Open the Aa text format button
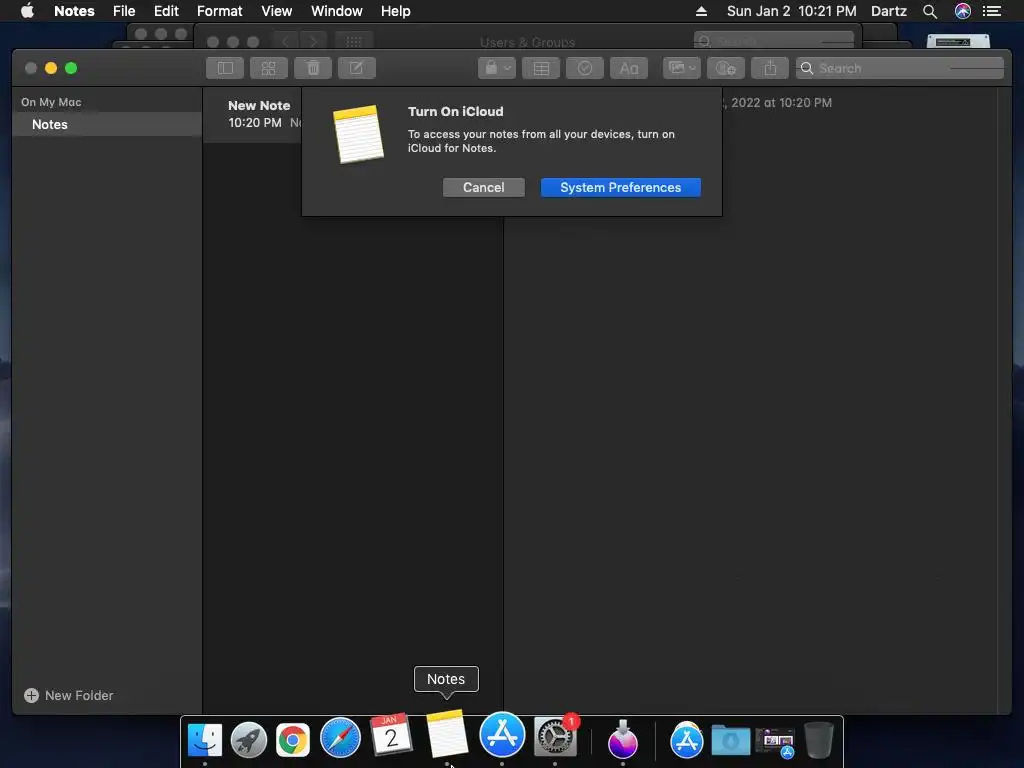 coord(629,68)
